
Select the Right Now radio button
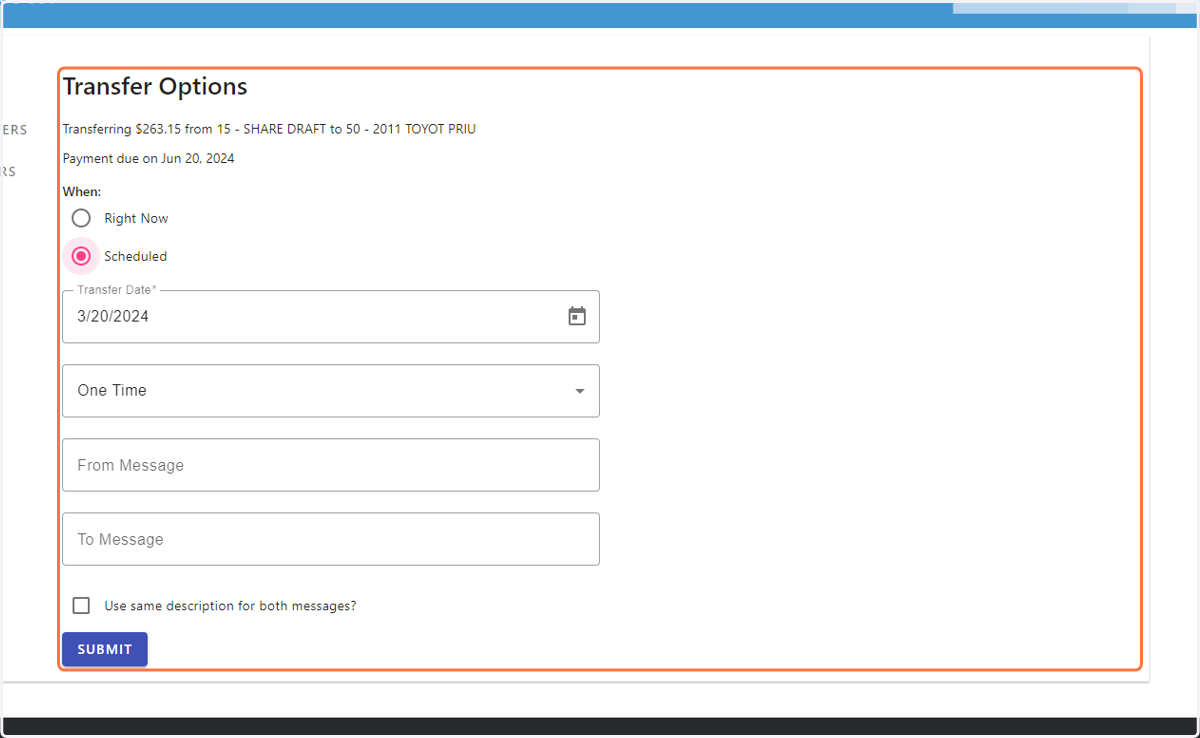pyautogui.click(x=81, y=218)
